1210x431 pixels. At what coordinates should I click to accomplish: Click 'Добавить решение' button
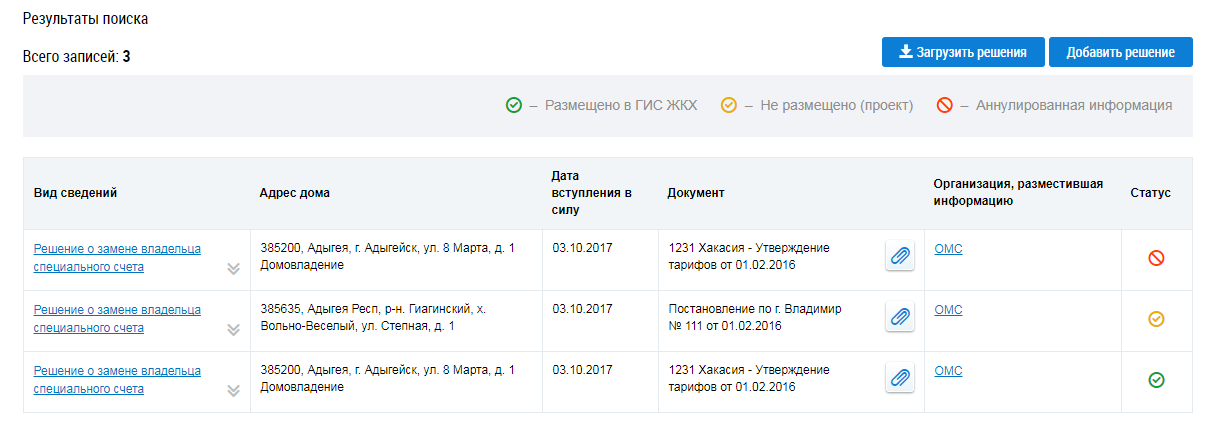pyautogui.click(x=1121, y=52)
